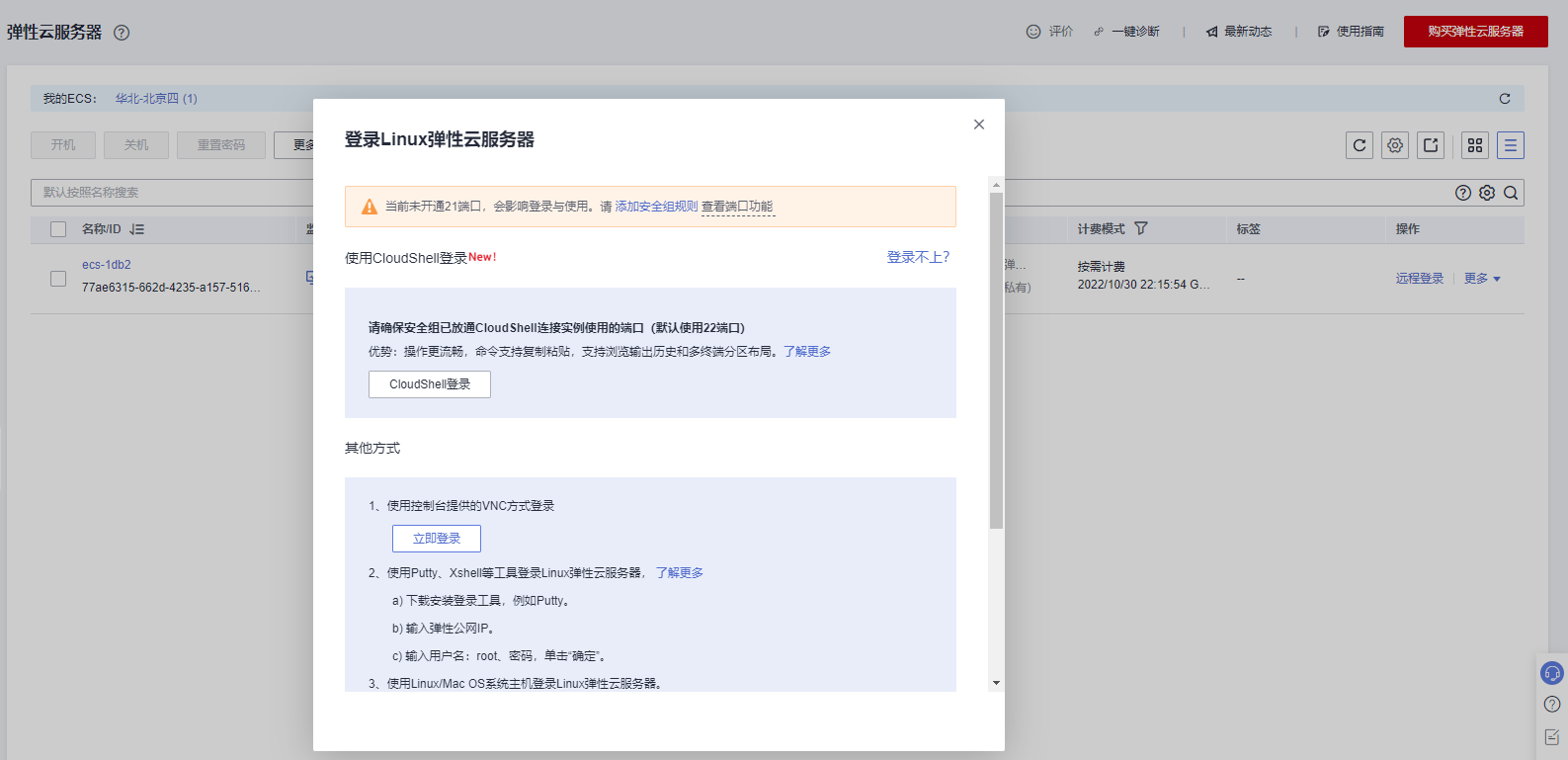Open 一键诊断 from the header
The height and width of the screenshot is (760, 1568).
coord(1126,32)
